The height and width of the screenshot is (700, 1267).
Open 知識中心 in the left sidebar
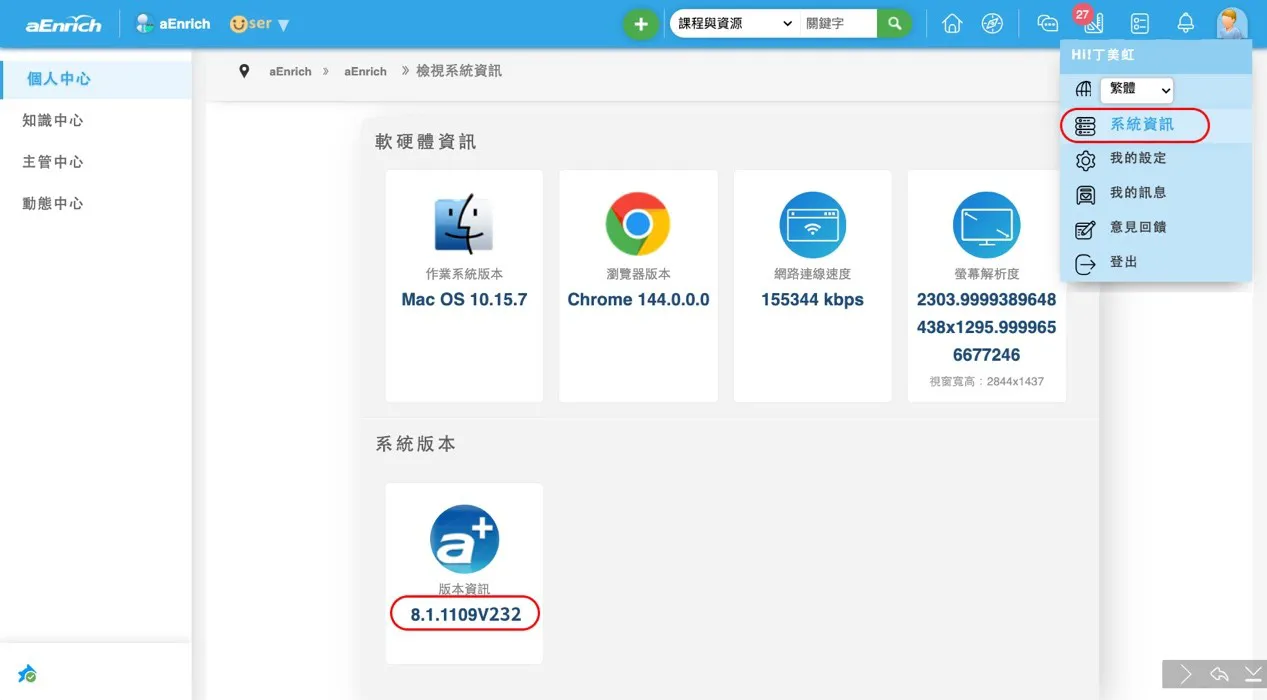(x=53, y=121)
